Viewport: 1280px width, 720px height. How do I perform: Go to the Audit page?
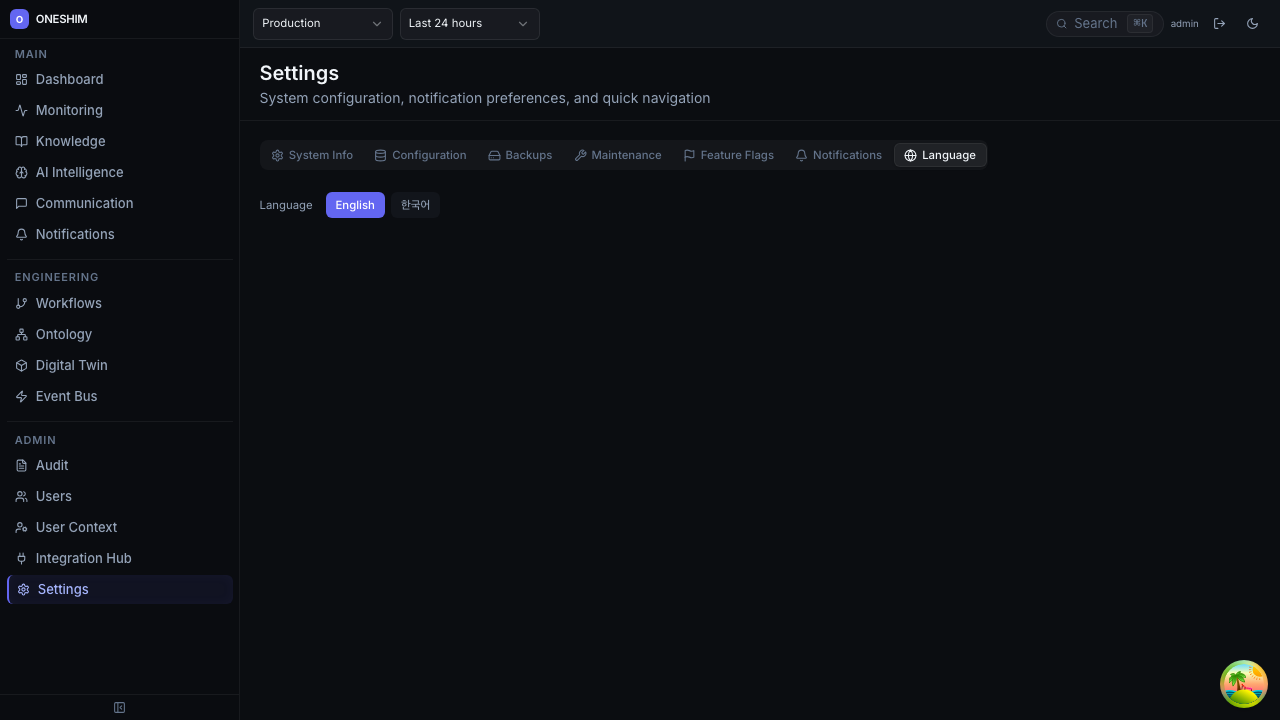[52, 465]
